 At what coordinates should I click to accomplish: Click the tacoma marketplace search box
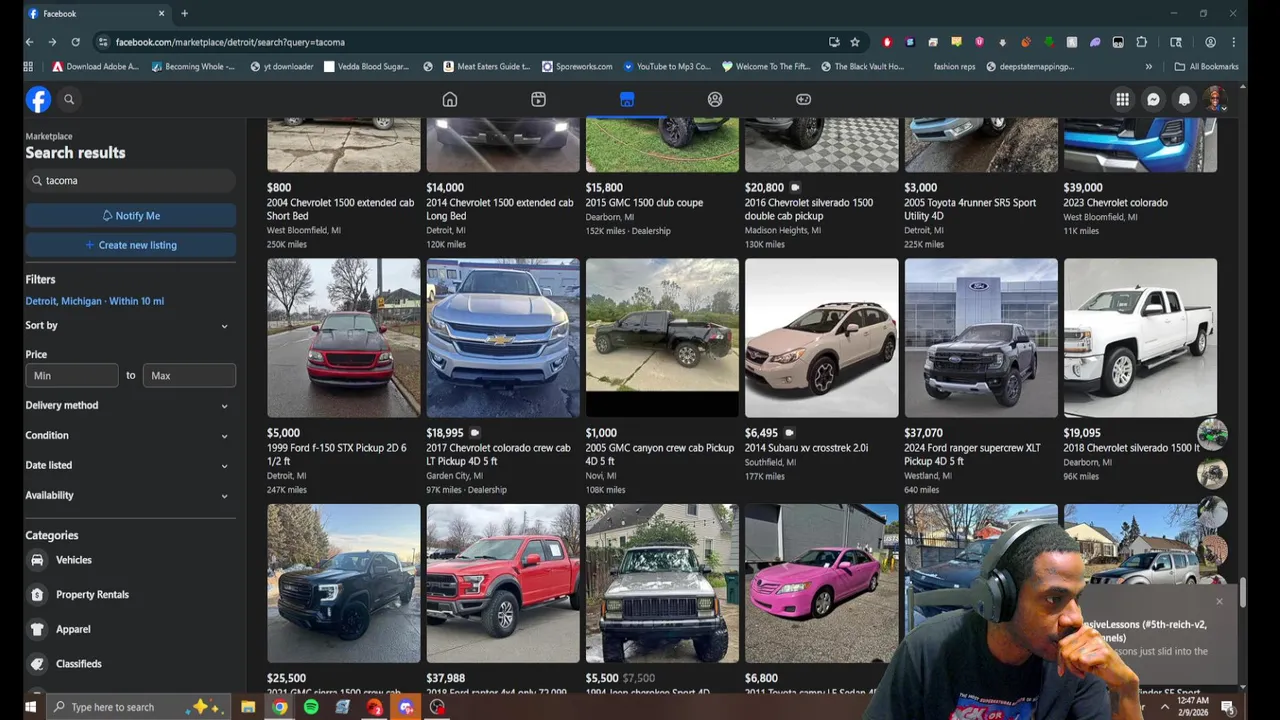130,180
